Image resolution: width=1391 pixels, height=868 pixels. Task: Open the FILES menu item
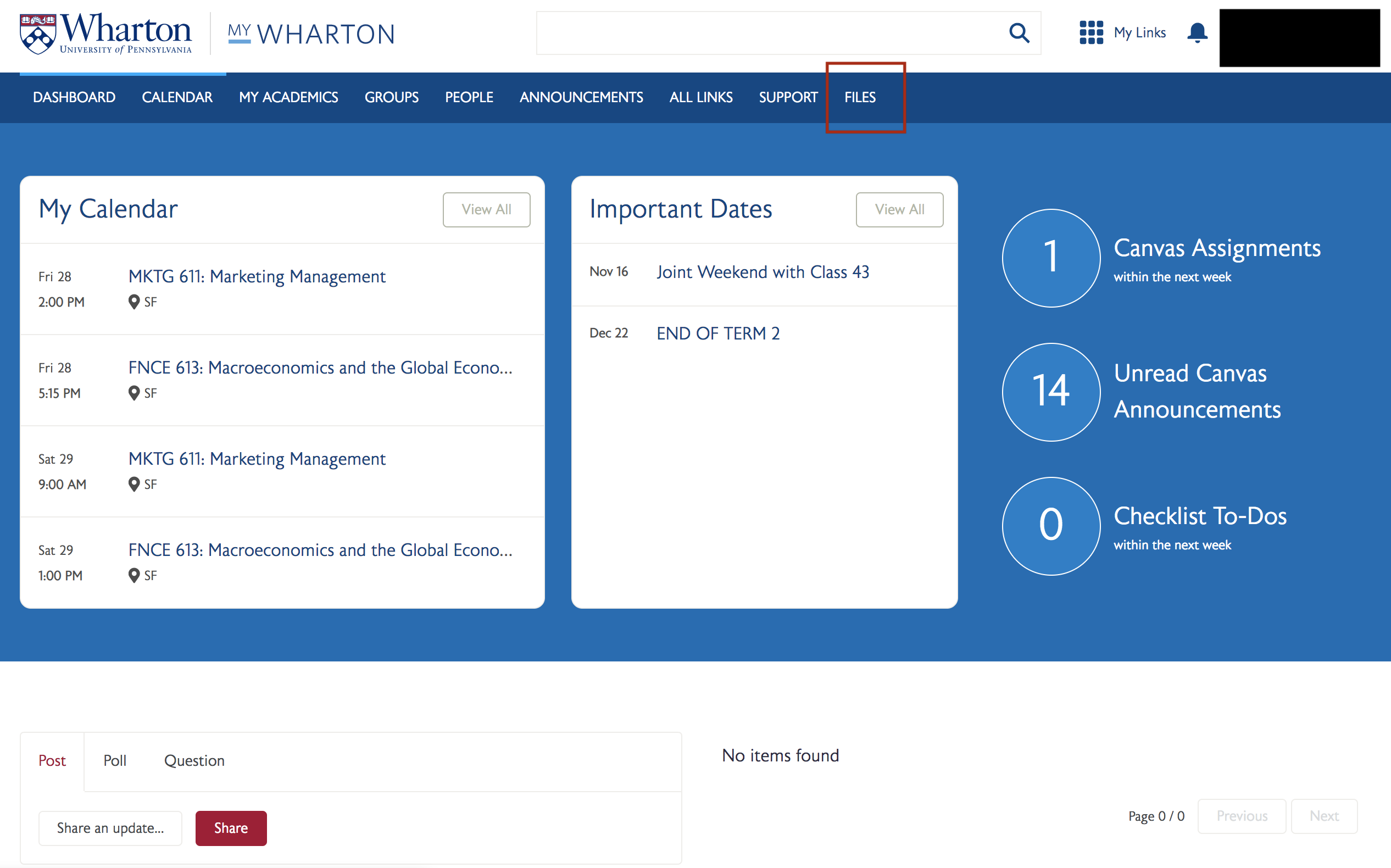[x=859, y=97]
